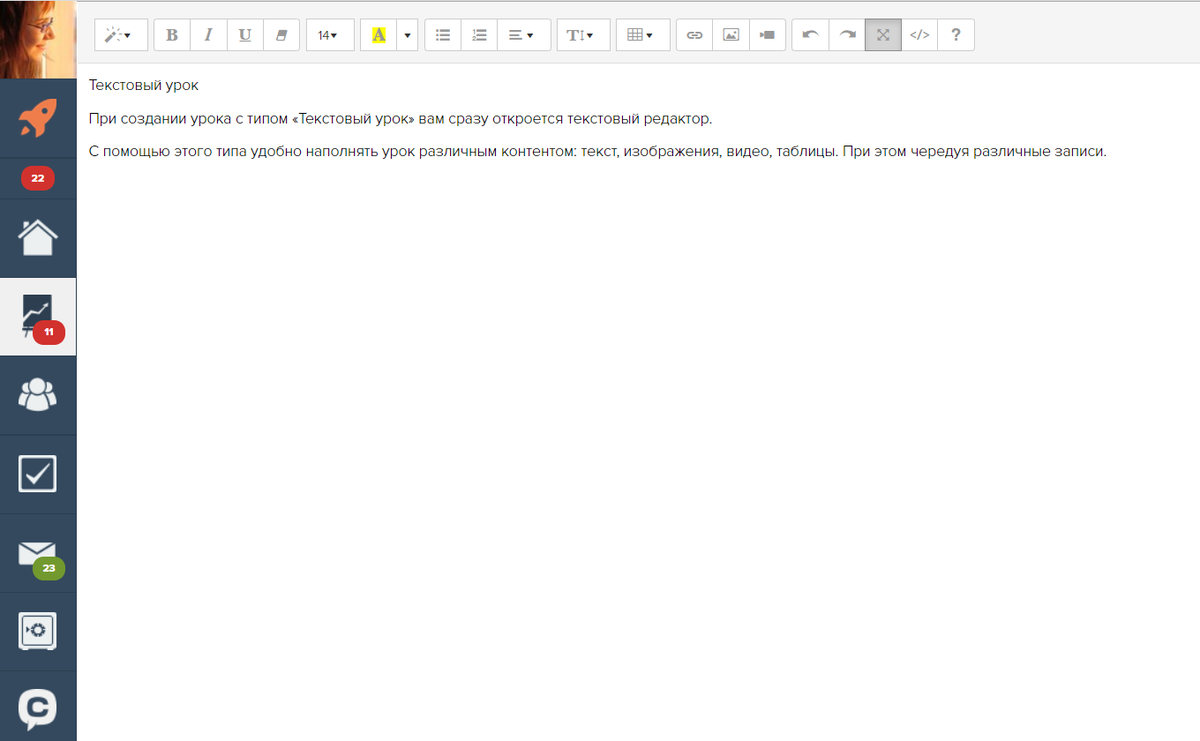The image size is (1200, 741).
Task: Insert an unordered bullet list
Action: coord(443,35)
